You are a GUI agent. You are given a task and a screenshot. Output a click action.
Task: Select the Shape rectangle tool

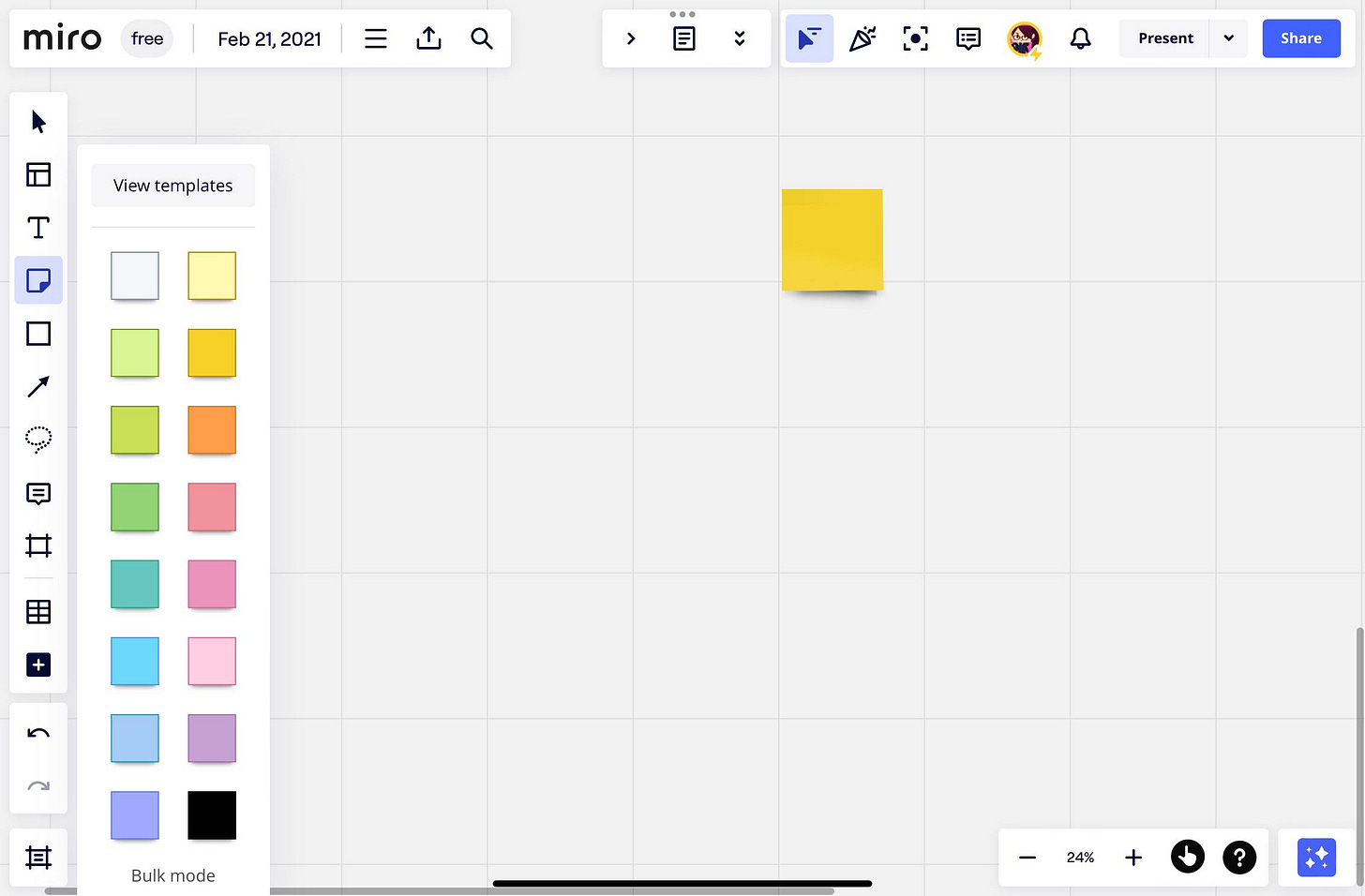point(38,334)
